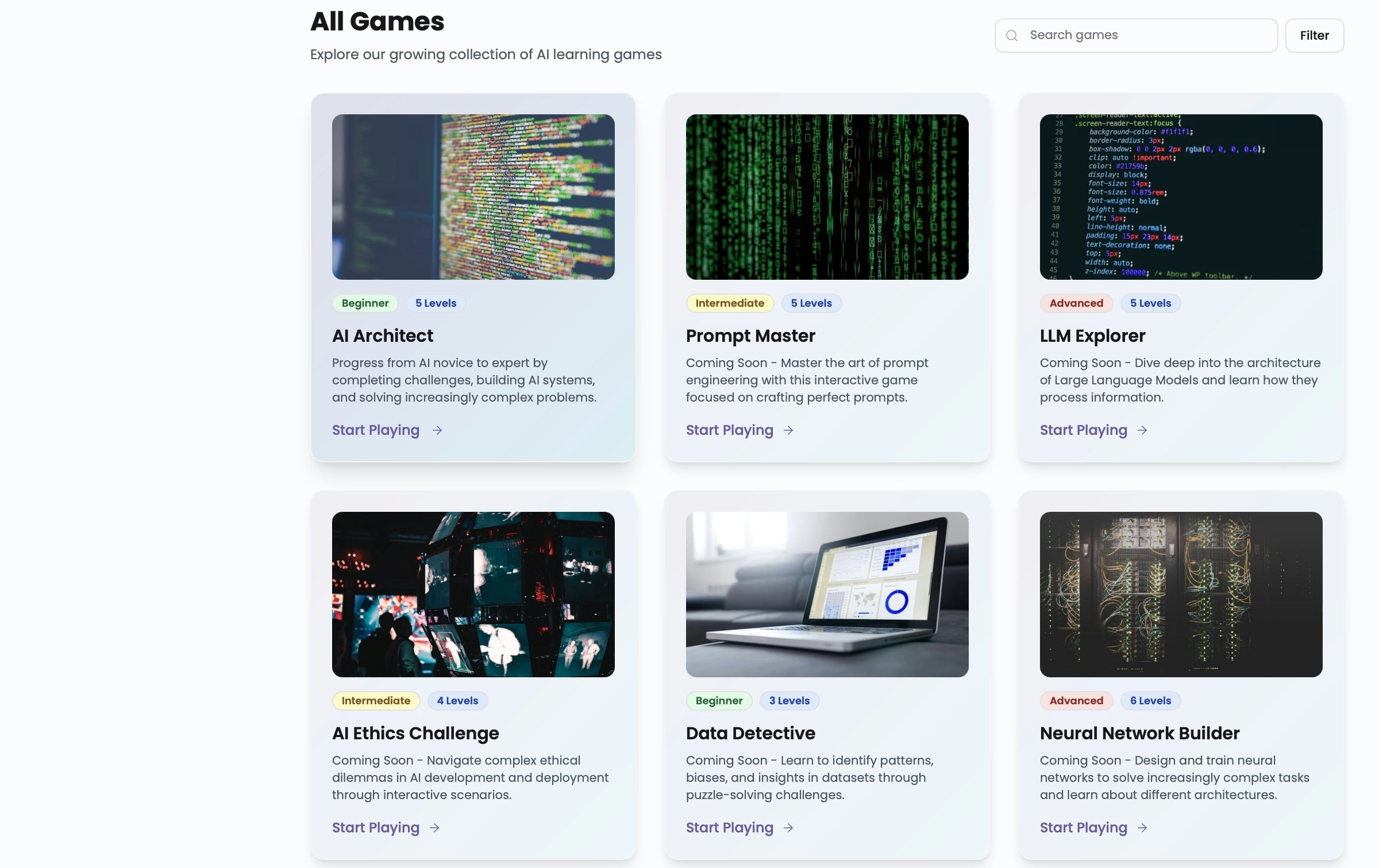
Task: Start playing Prompt Master
Action: pyautogui.click(x=729, y=430)
